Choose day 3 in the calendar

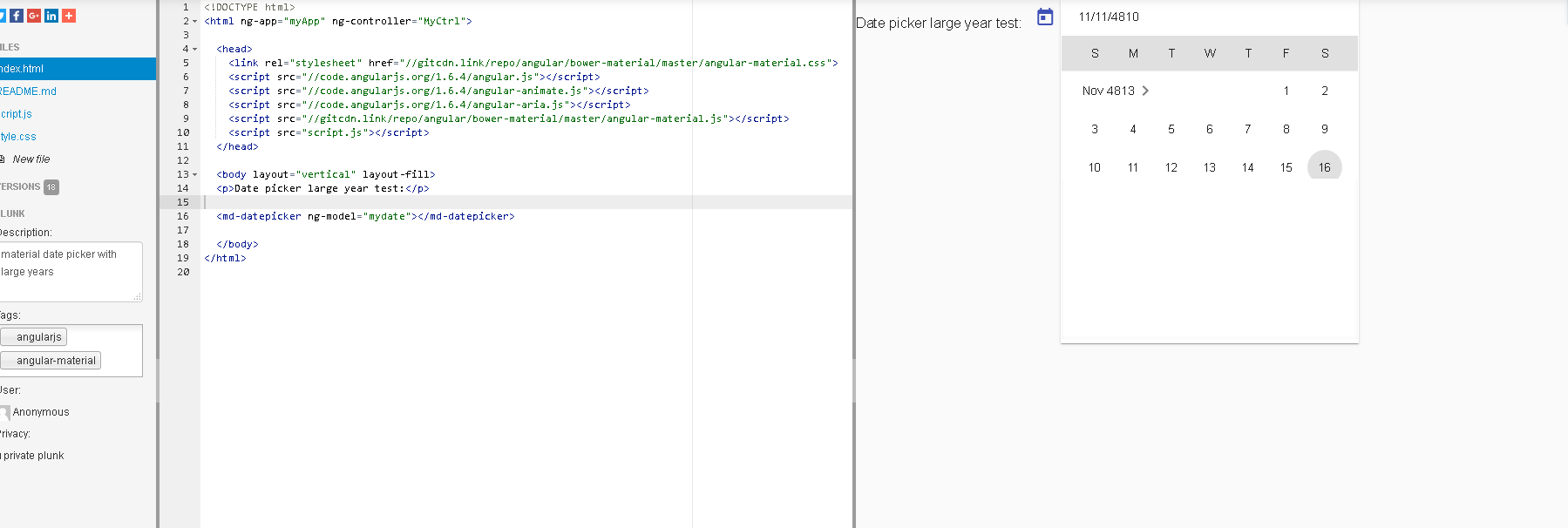1095,129
